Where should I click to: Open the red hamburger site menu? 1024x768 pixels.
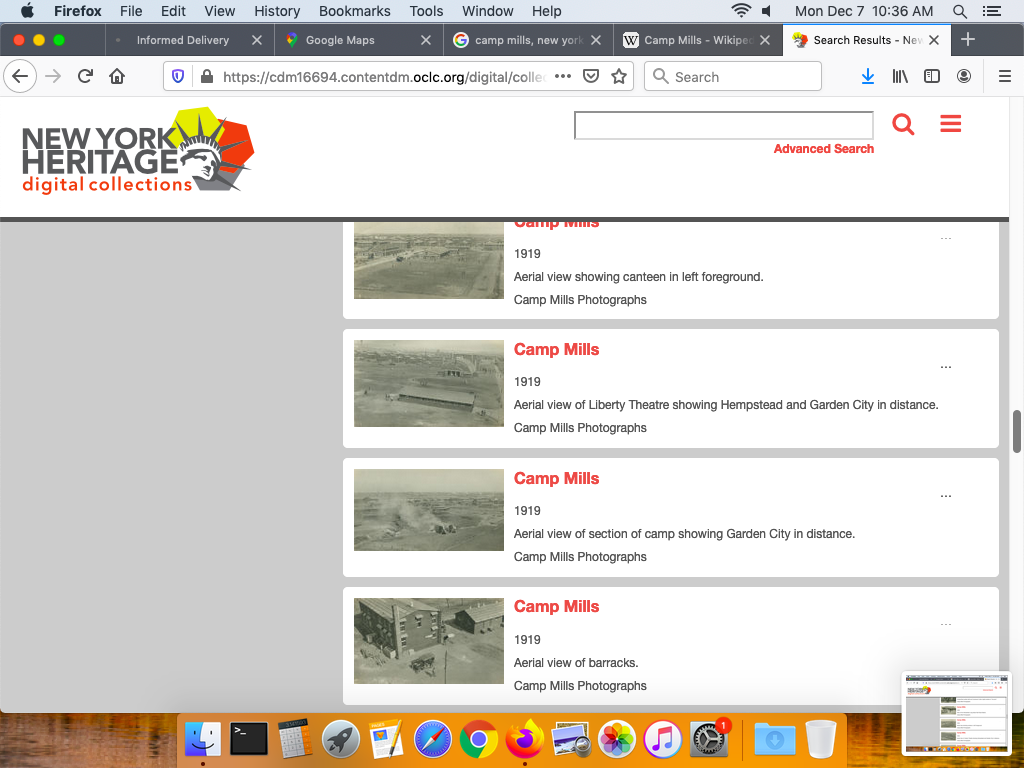click(950, 124)
